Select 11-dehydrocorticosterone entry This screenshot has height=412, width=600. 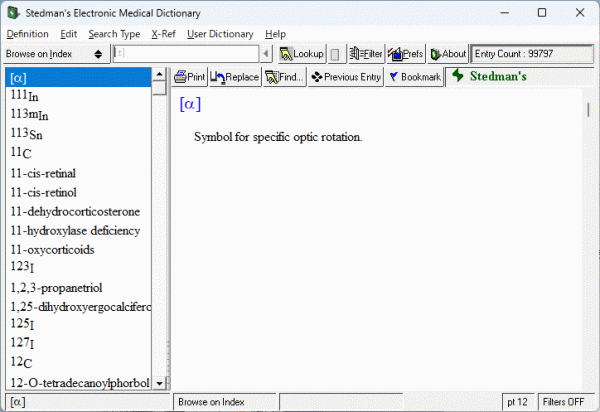78,212
